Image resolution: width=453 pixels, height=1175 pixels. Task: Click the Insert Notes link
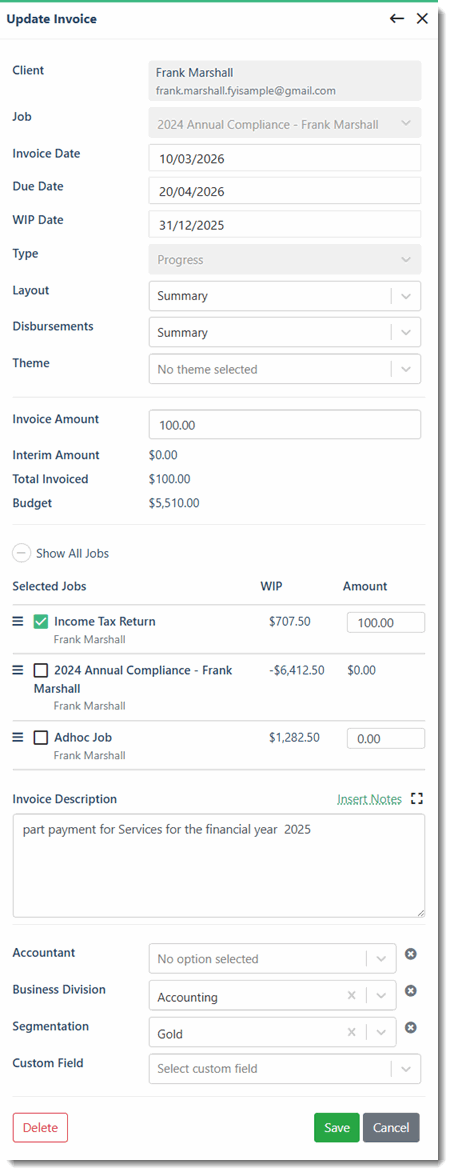point(369,799)
